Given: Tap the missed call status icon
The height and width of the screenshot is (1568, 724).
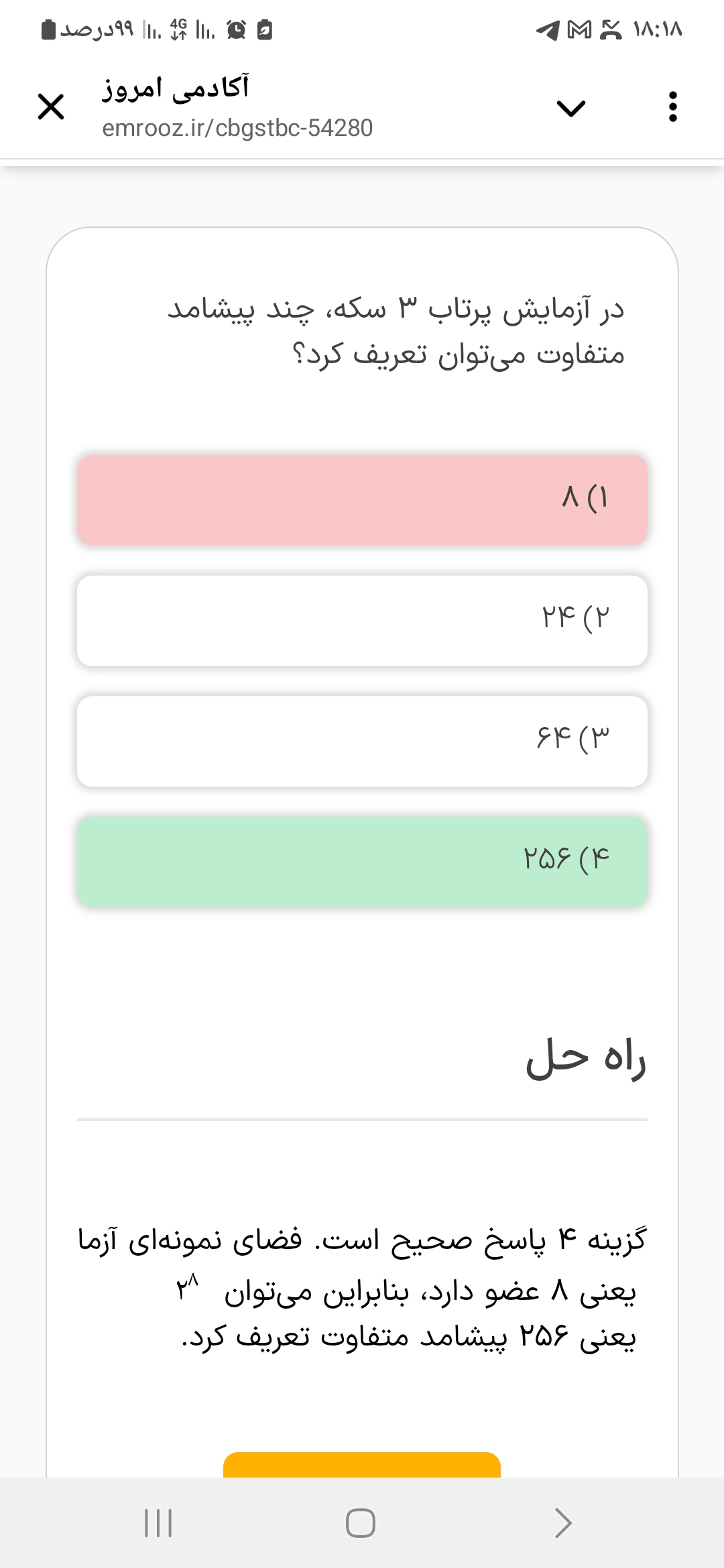Looking at the screenshot, I should 611,30.
